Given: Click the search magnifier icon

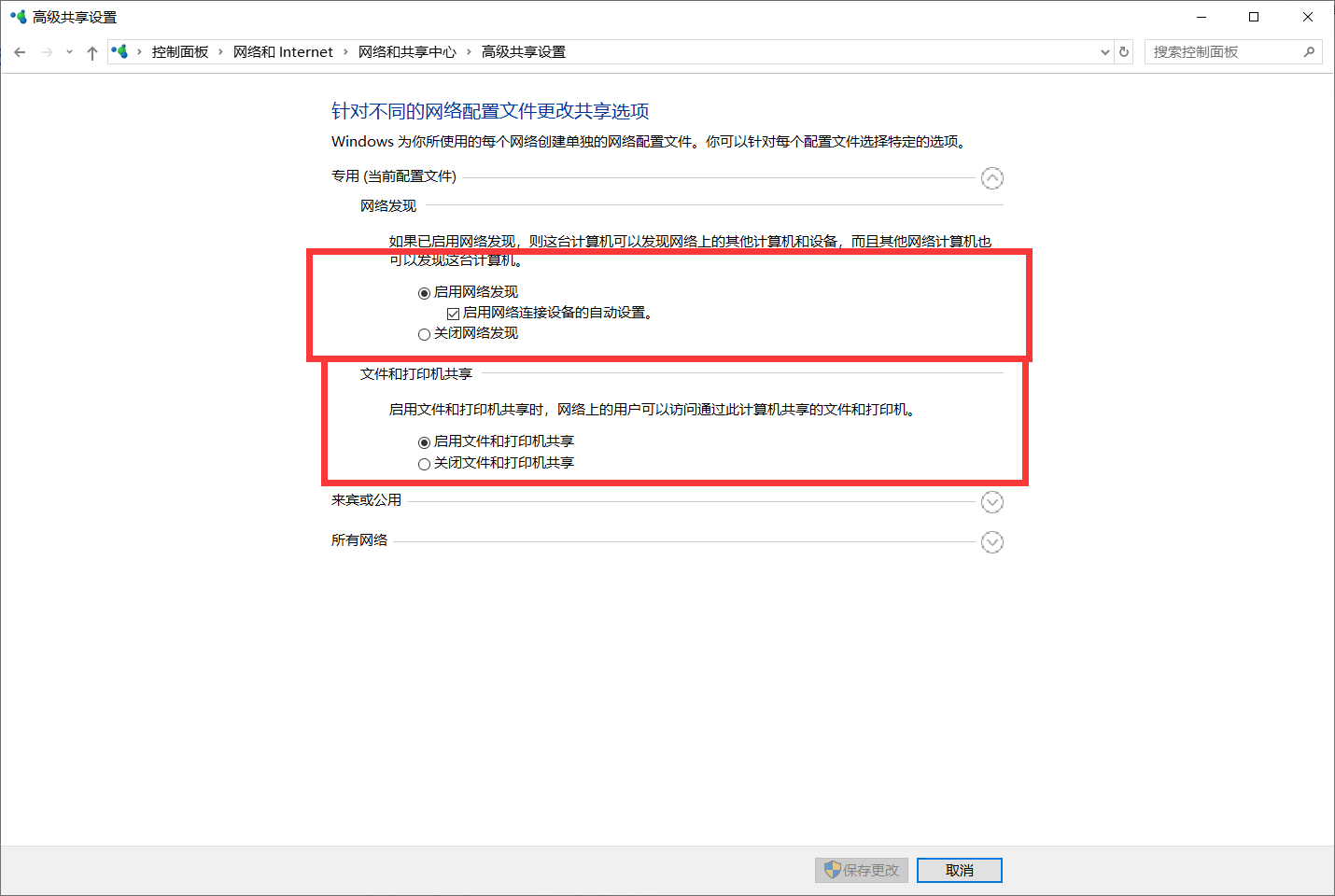Looking at the screenshot, I should point(1309,52).
